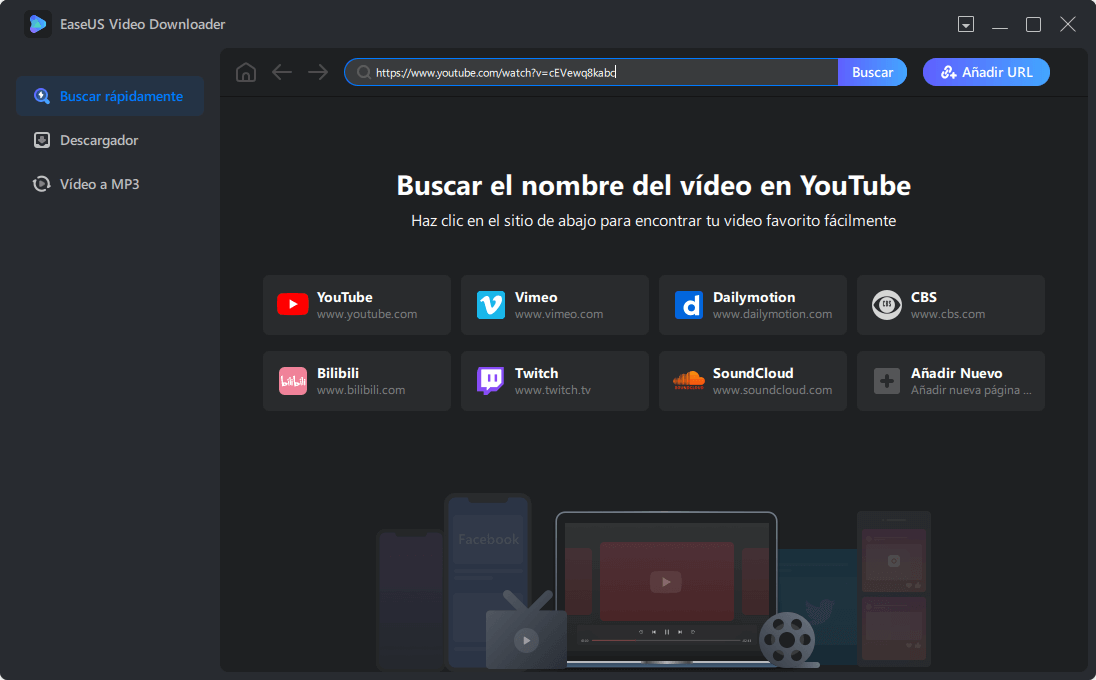Click the CBS eye logo icon
The height and width of the screenshot is (680, 1096).
pos(886,305)
